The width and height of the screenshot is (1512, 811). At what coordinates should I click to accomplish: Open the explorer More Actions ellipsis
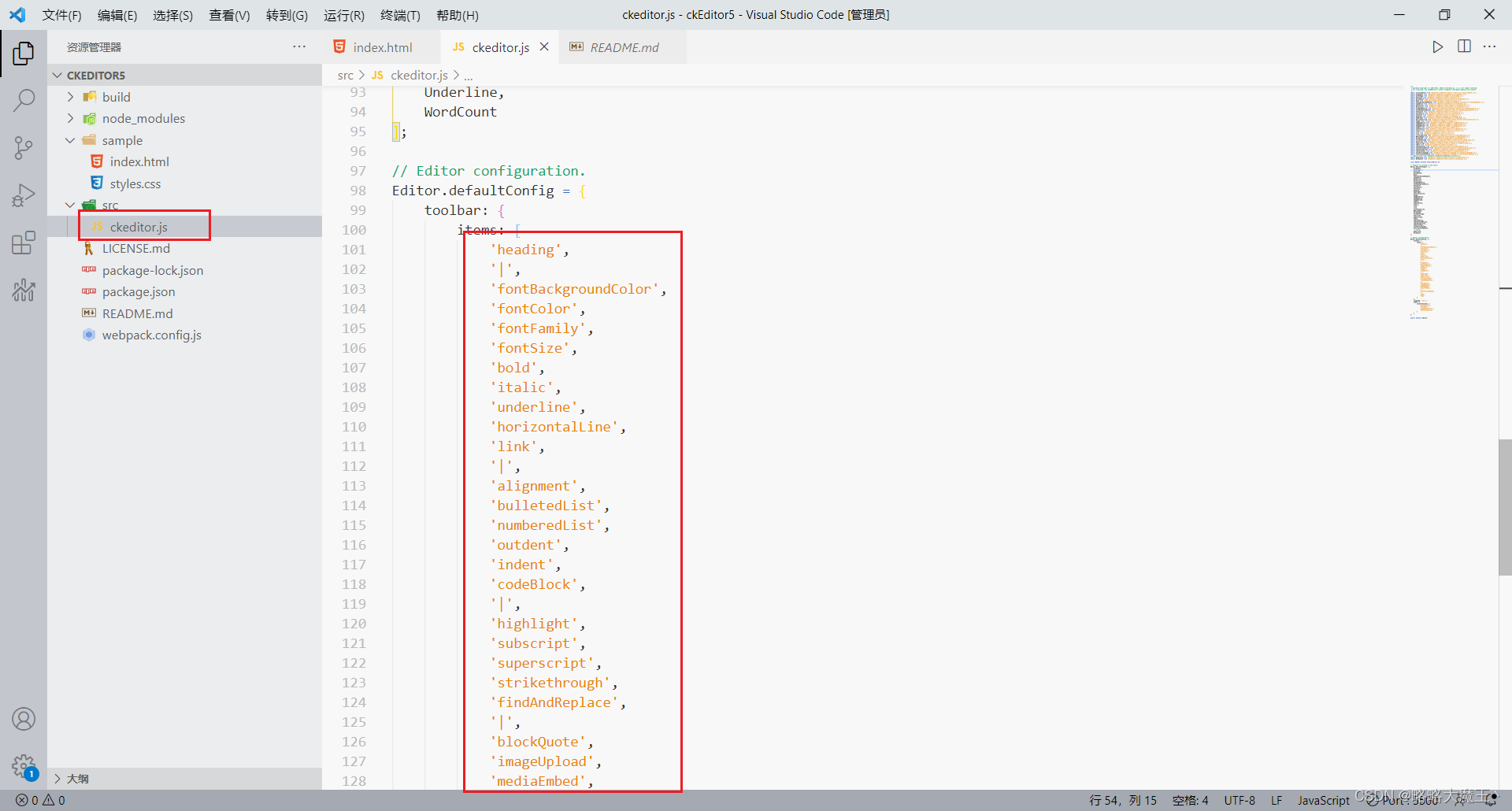tap(299, 47)
